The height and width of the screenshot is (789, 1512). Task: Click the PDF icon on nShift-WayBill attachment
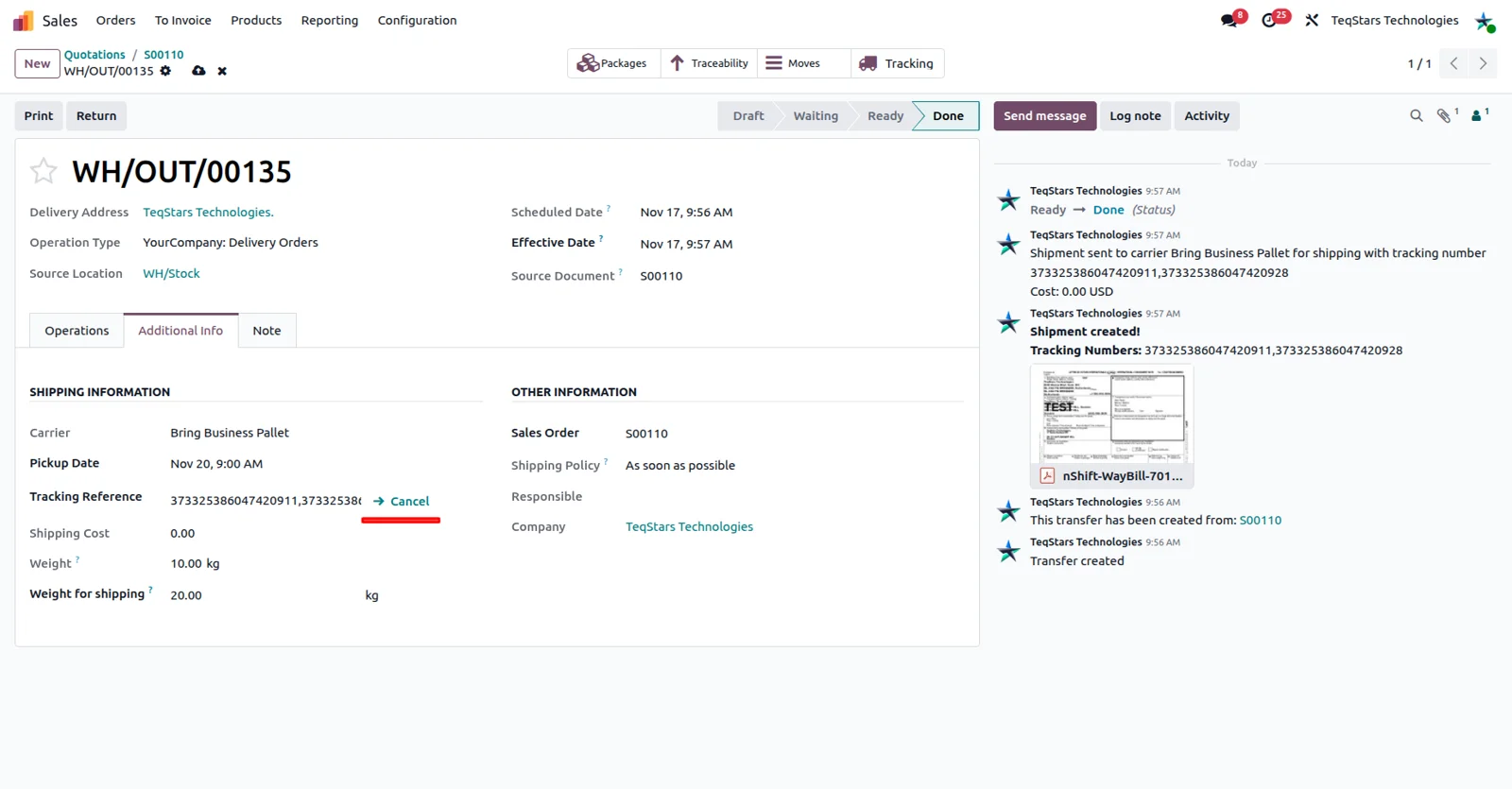point(1047,475)
